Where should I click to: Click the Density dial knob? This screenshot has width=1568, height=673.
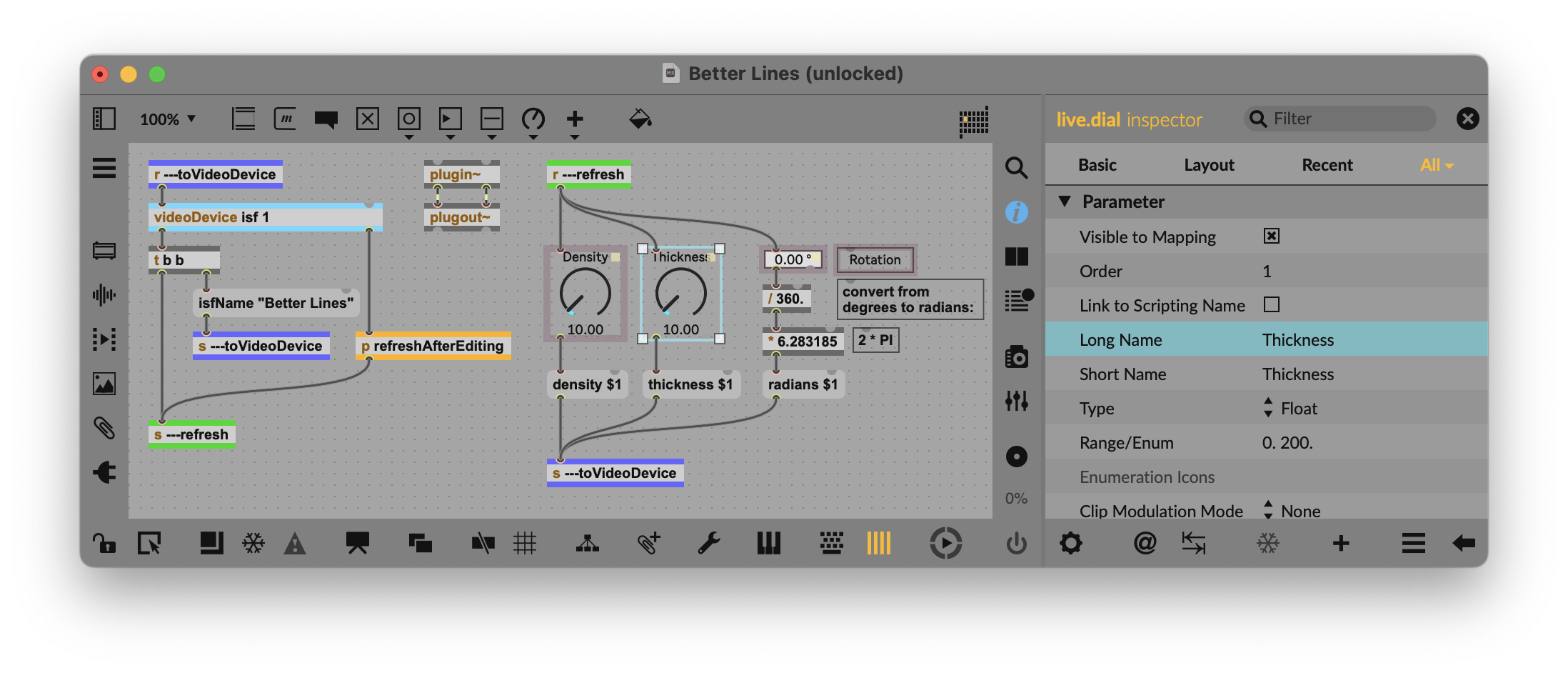click(585, 294)
